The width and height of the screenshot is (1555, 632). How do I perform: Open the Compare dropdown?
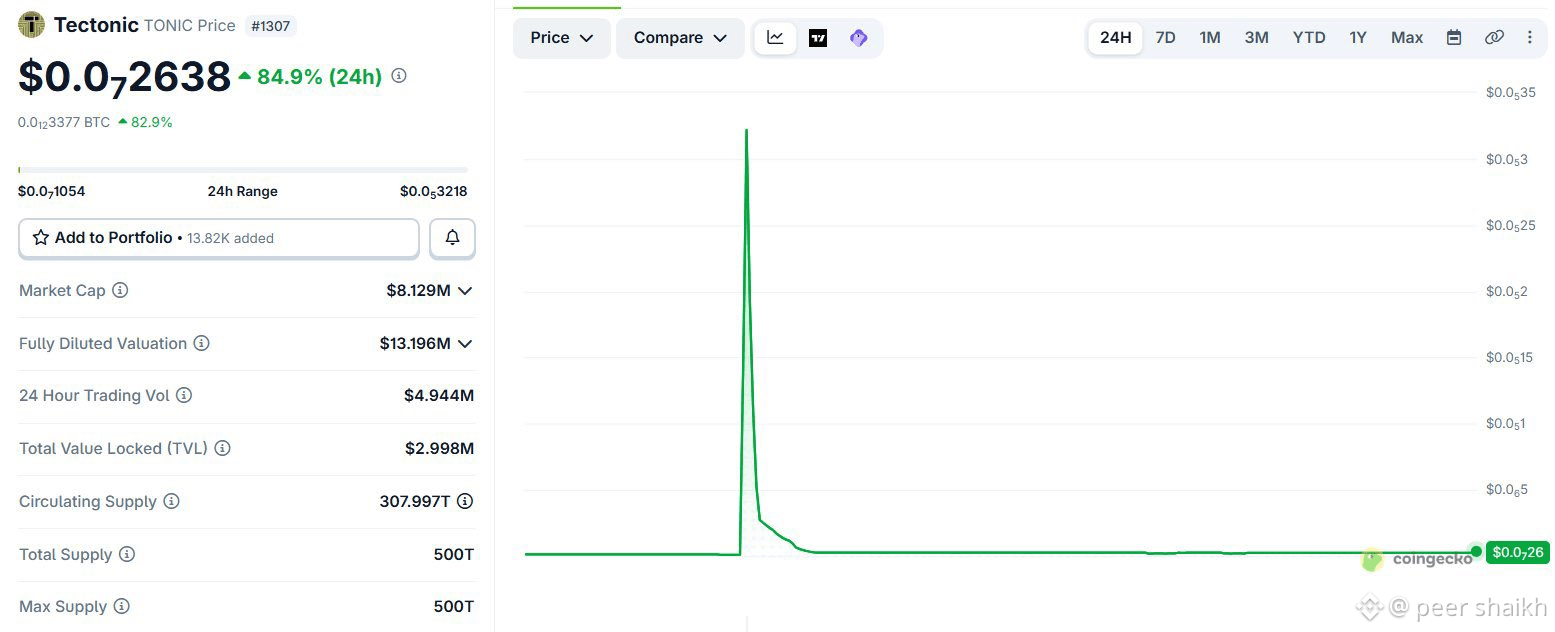coord(680,38)
